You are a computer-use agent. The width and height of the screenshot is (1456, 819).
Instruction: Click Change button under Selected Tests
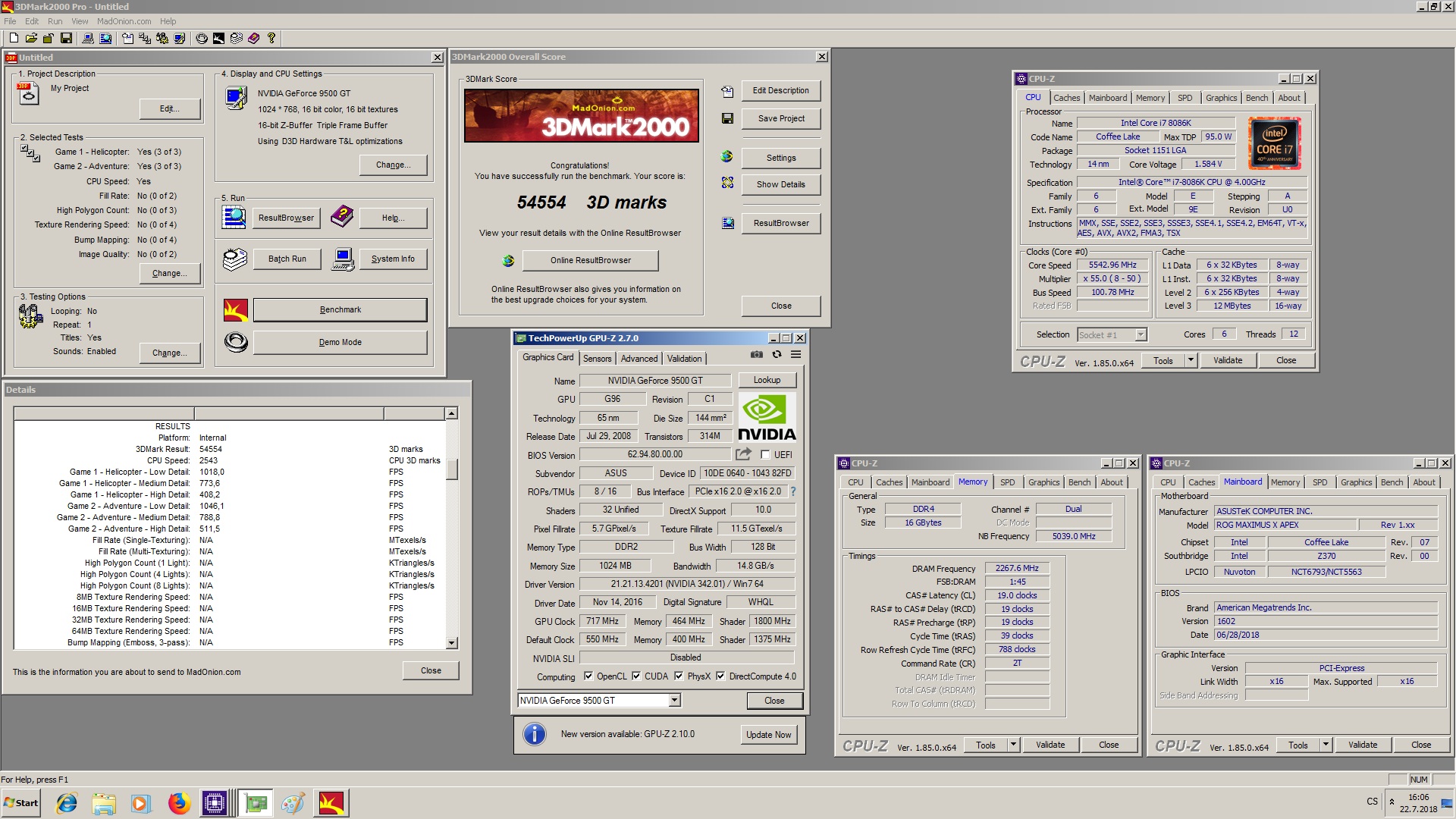[x=170, y=273]
